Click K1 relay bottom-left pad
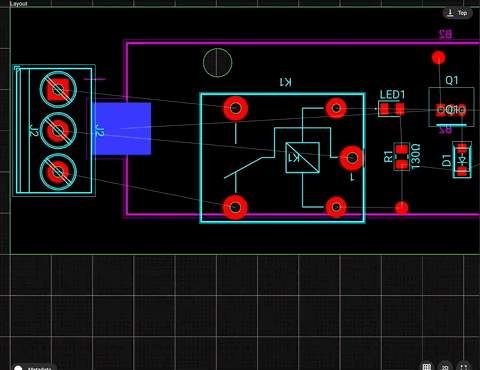 tap(235, 207)
